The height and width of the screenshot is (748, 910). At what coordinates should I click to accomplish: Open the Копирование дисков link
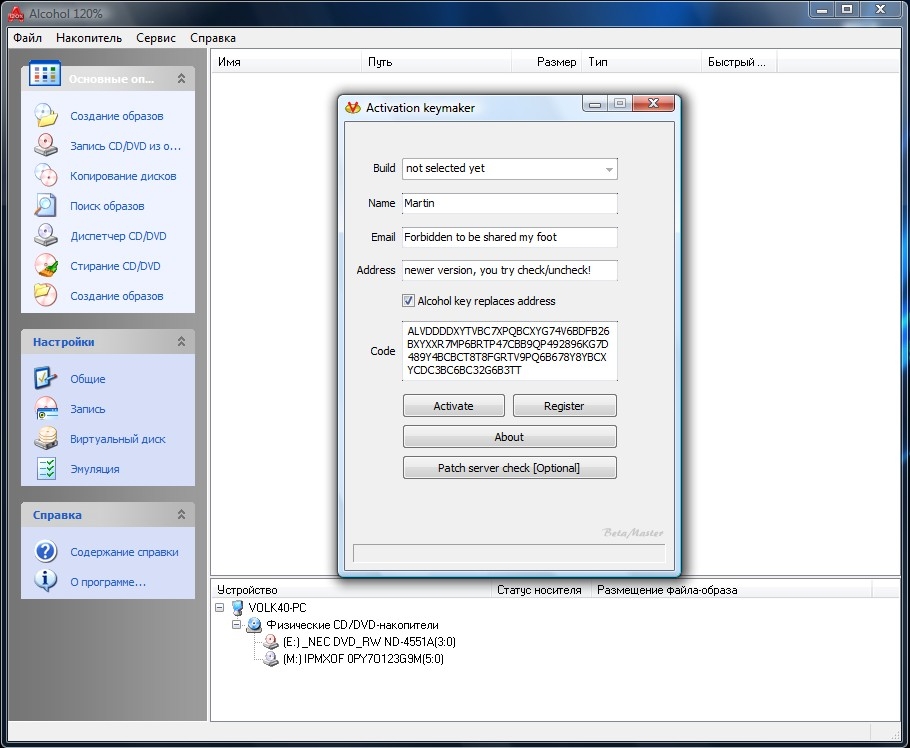[123, 176]
